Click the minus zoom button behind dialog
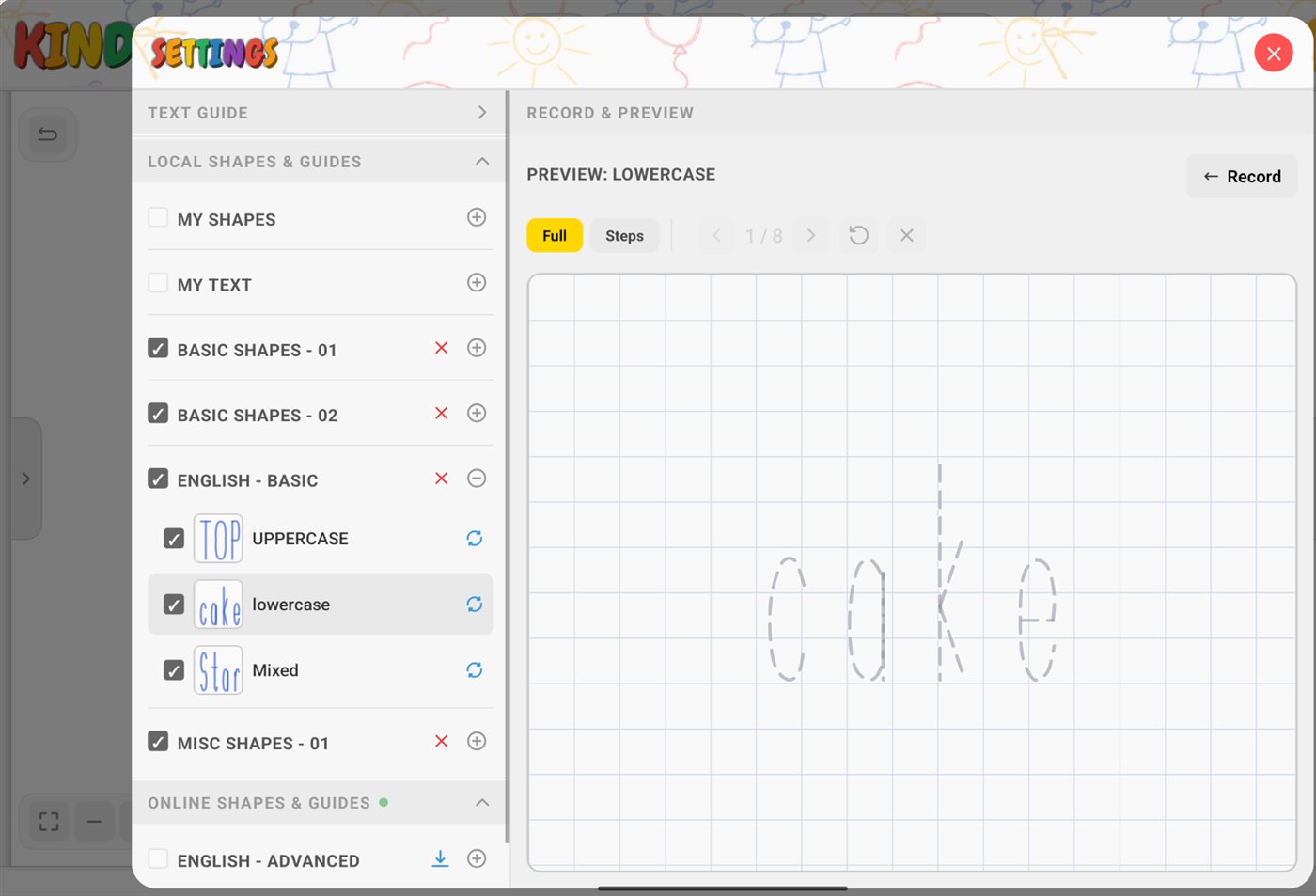 94,822
